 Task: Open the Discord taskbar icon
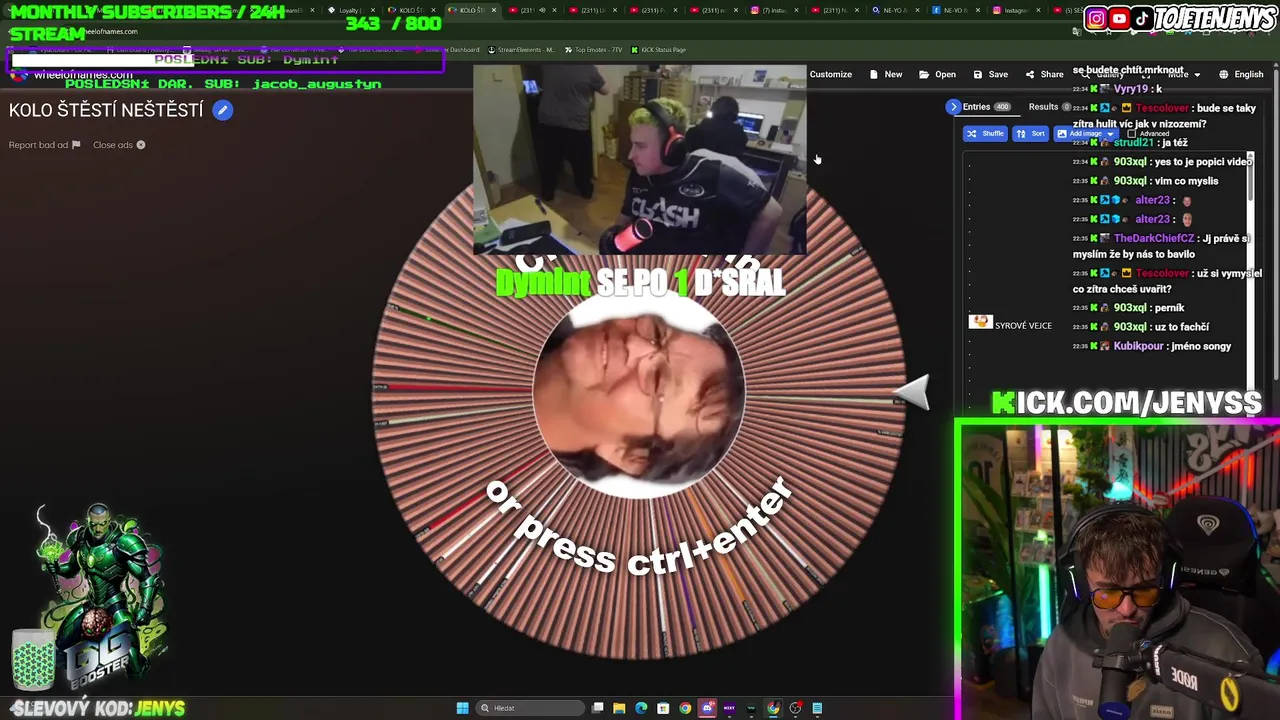pyautogui.click(x=707, y=708)
